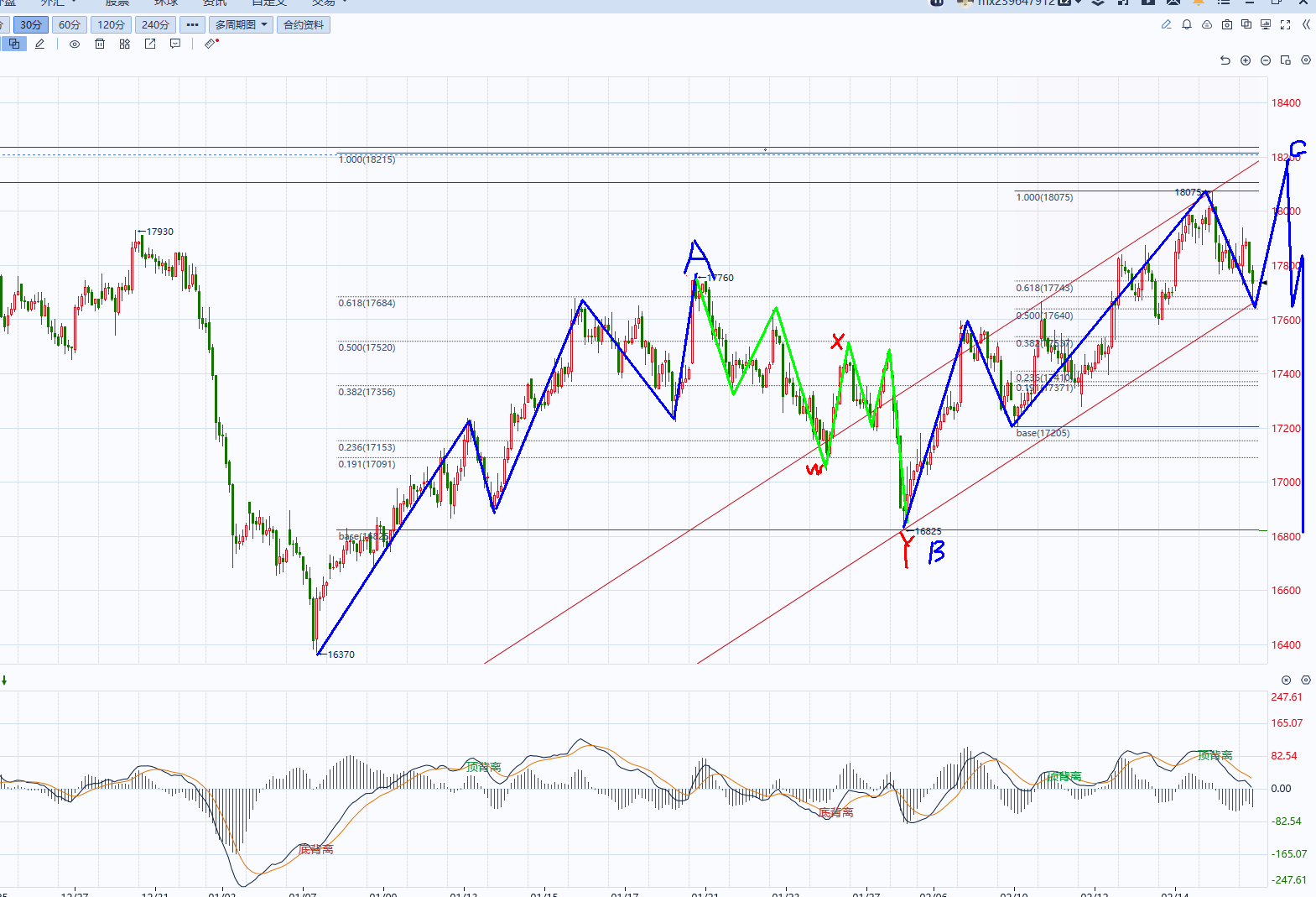Click the chart layout window icon
Viewport: 1316px width, 897px height.
(x=1286, y=60)
